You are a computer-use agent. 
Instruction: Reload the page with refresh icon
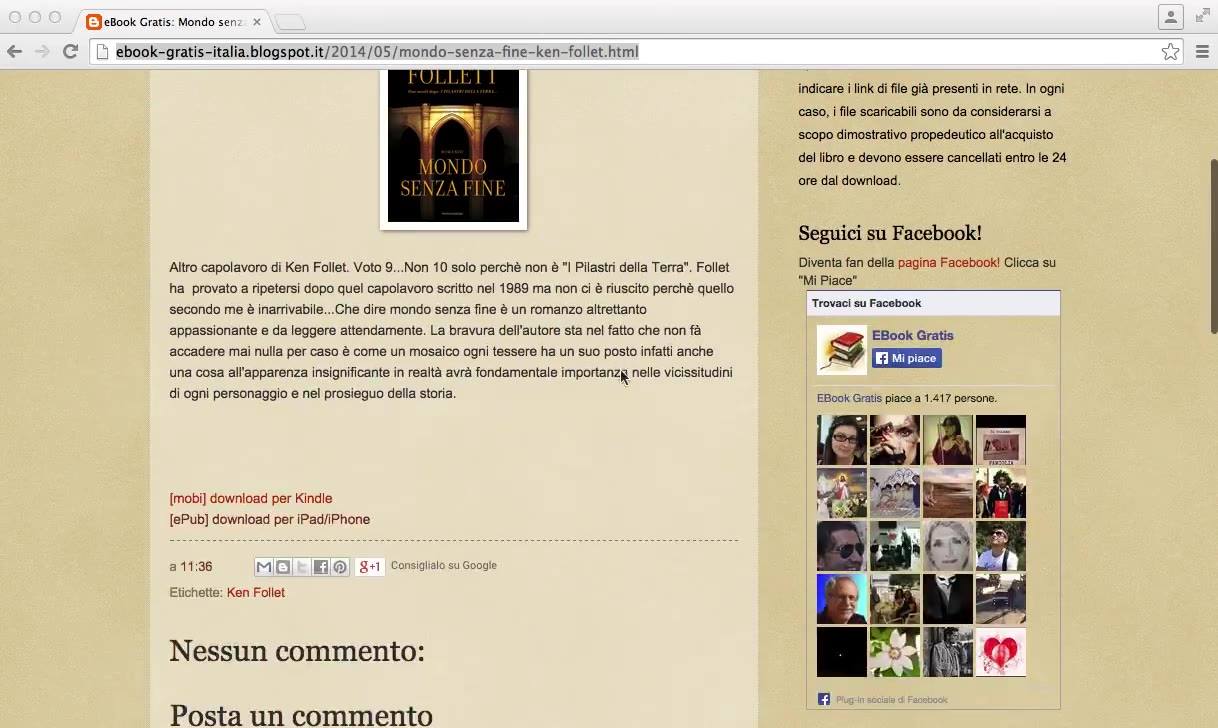pyautogui.click(x=70, y=52)
